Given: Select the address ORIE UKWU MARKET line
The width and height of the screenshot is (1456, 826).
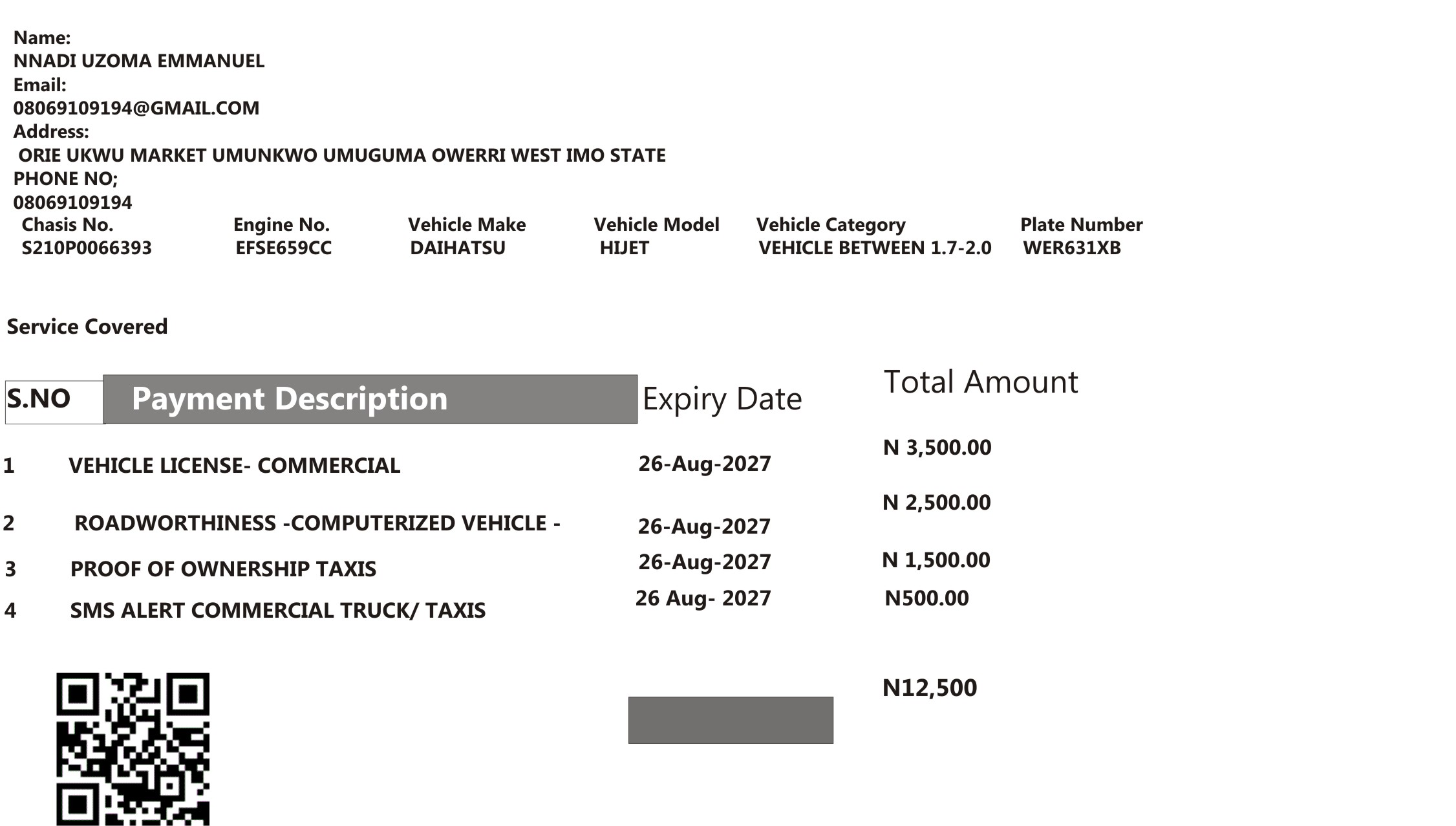Looking at the screenshot, I should 341,155.
